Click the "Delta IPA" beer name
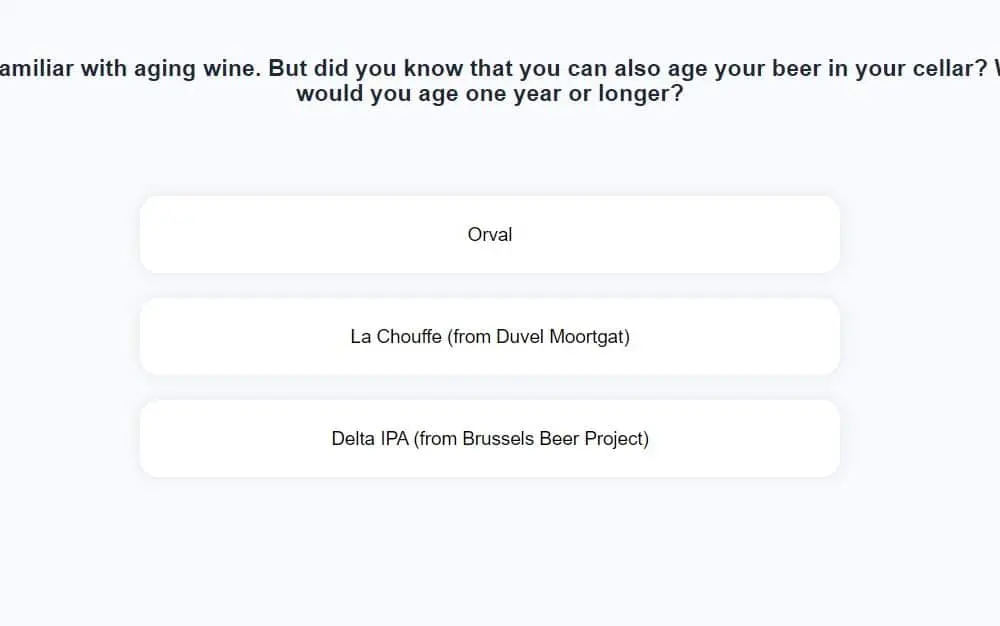Screen dimensions: 1000x626 tap(370, 439)
